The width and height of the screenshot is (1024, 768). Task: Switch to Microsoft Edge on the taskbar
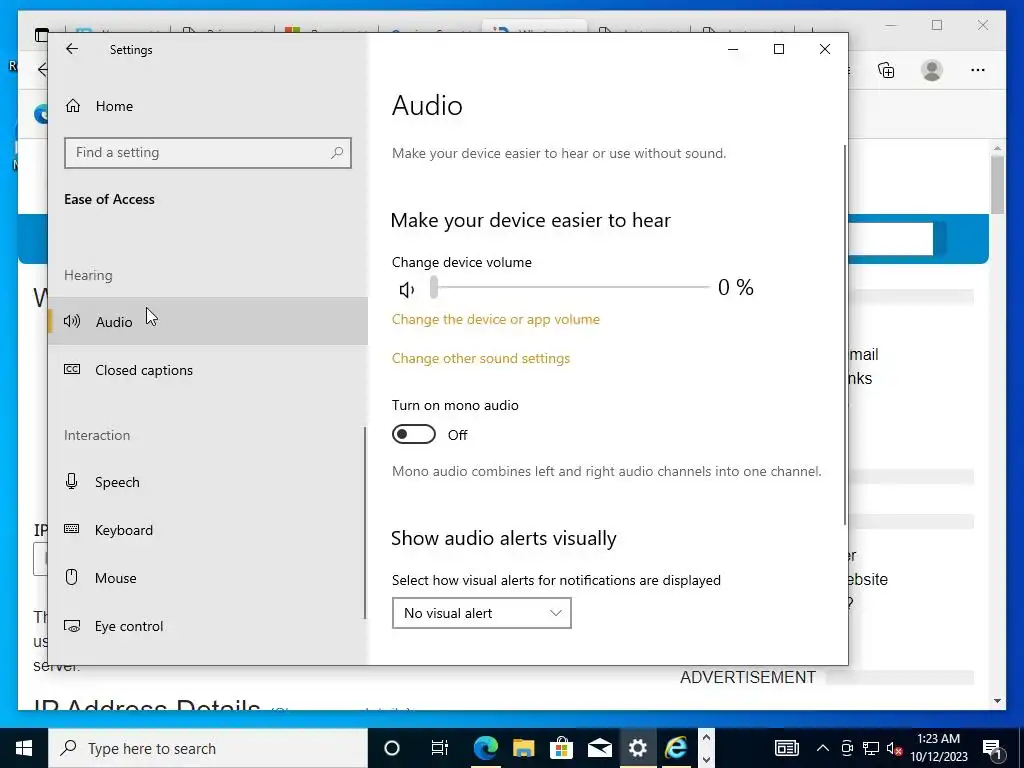point(485,748)
